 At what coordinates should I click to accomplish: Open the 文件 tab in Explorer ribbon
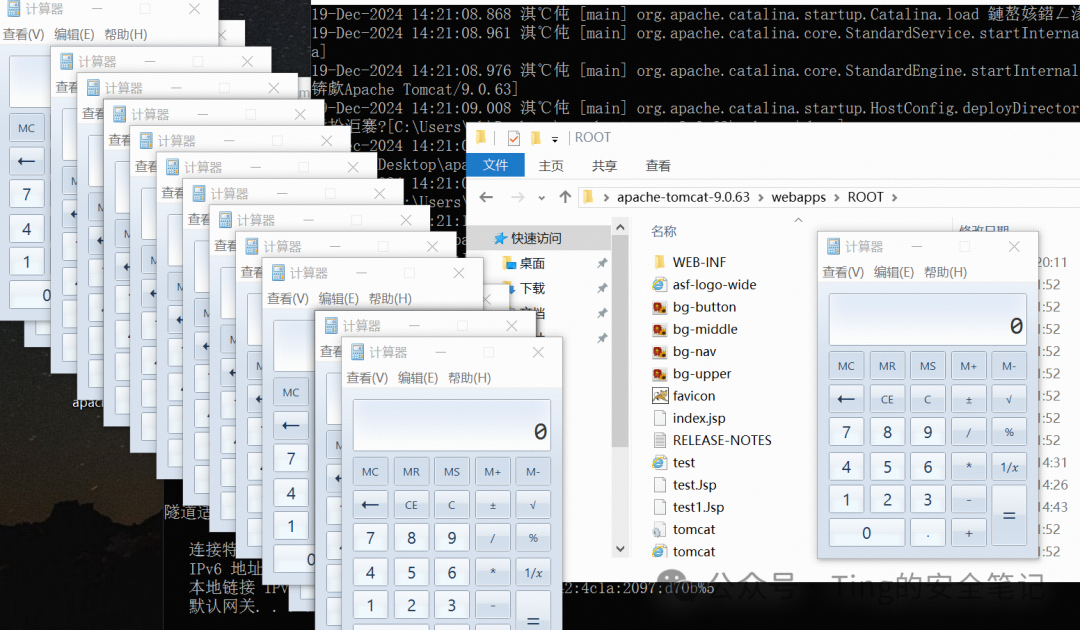click(x=495, y=165)
